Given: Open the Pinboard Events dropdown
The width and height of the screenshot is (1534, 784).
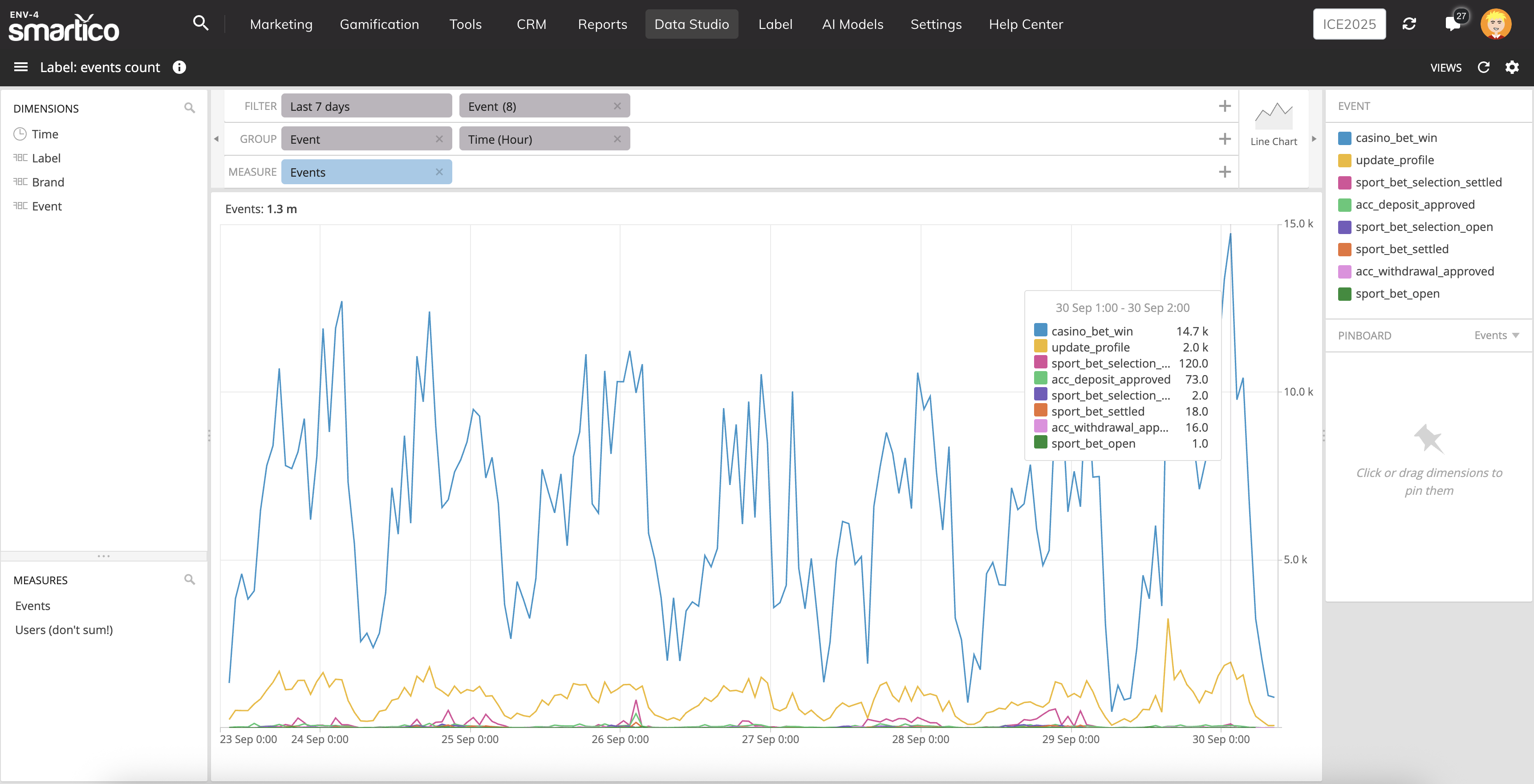Looking at the screenshot, I should pos(1496,336).
